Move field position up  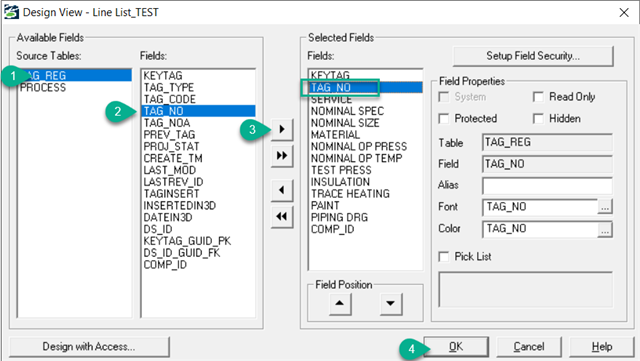pyautogui.click(x=340, y=303)
